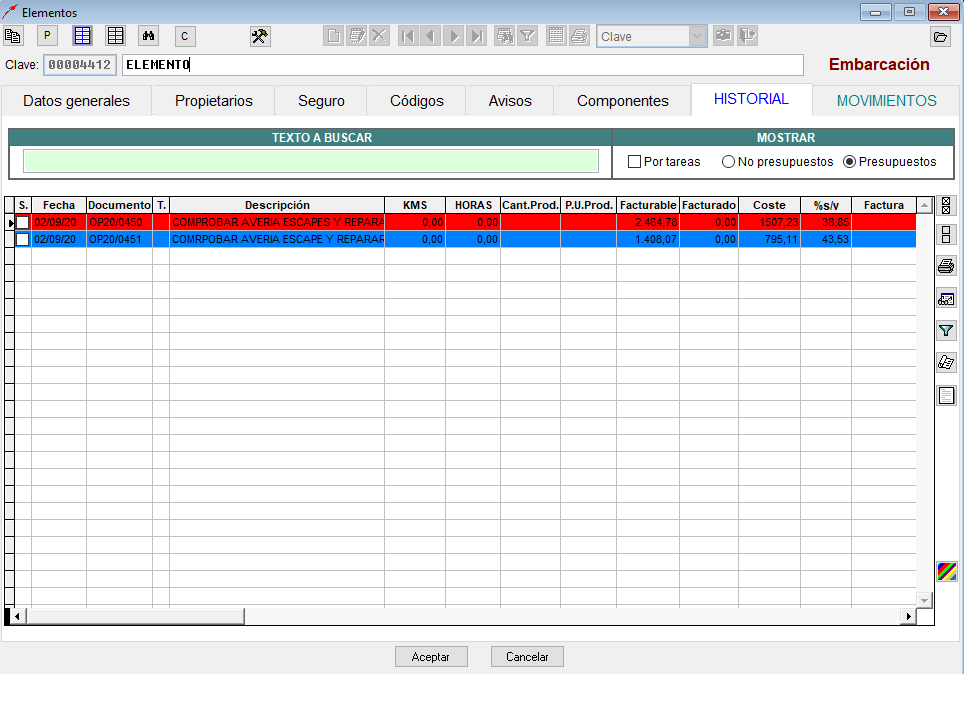Click the C toolbar button
965x704 pixels.
185,36
